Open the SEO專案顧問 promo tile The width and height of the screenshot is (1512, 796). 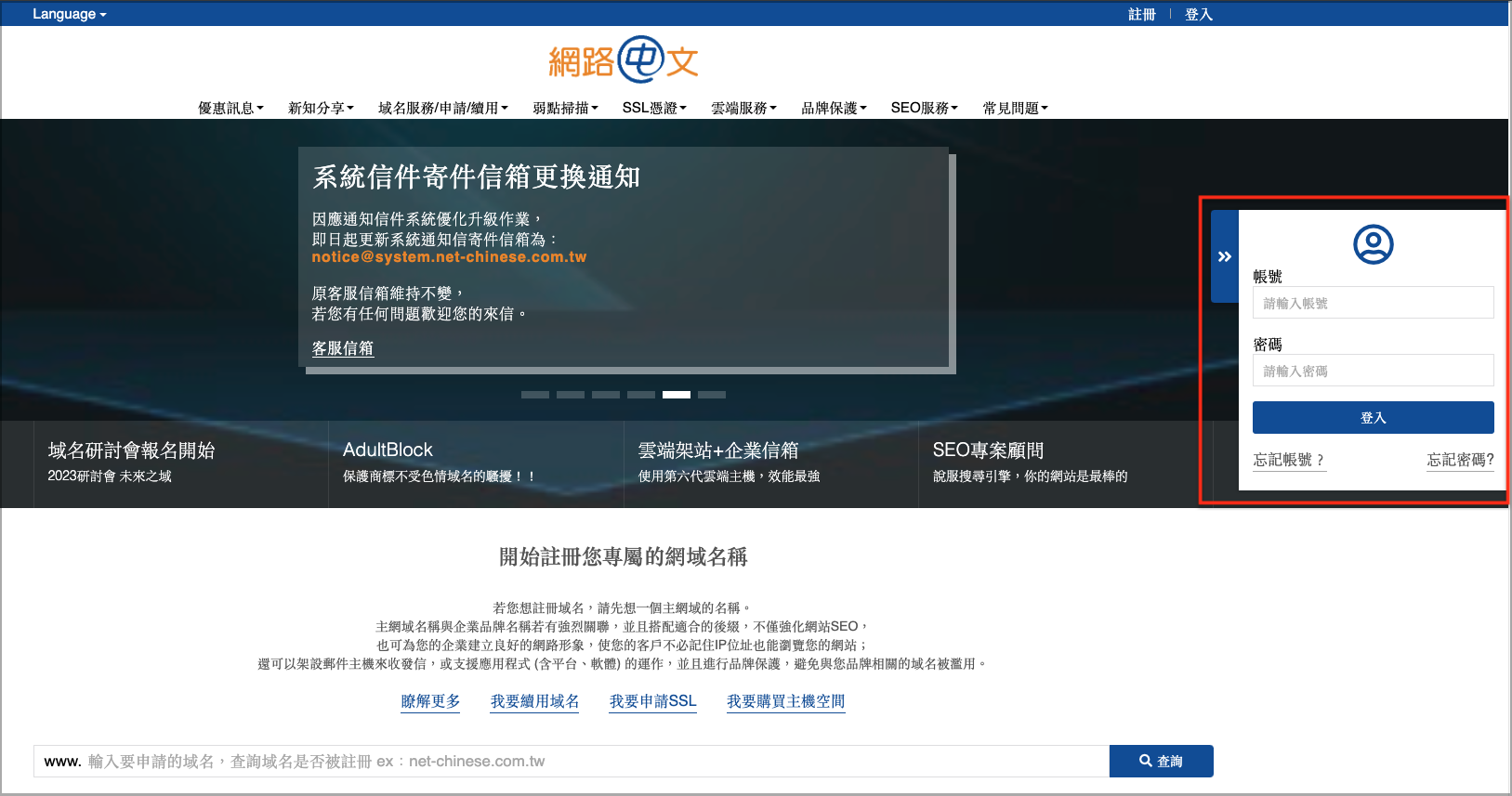[x=1066, y=463]
